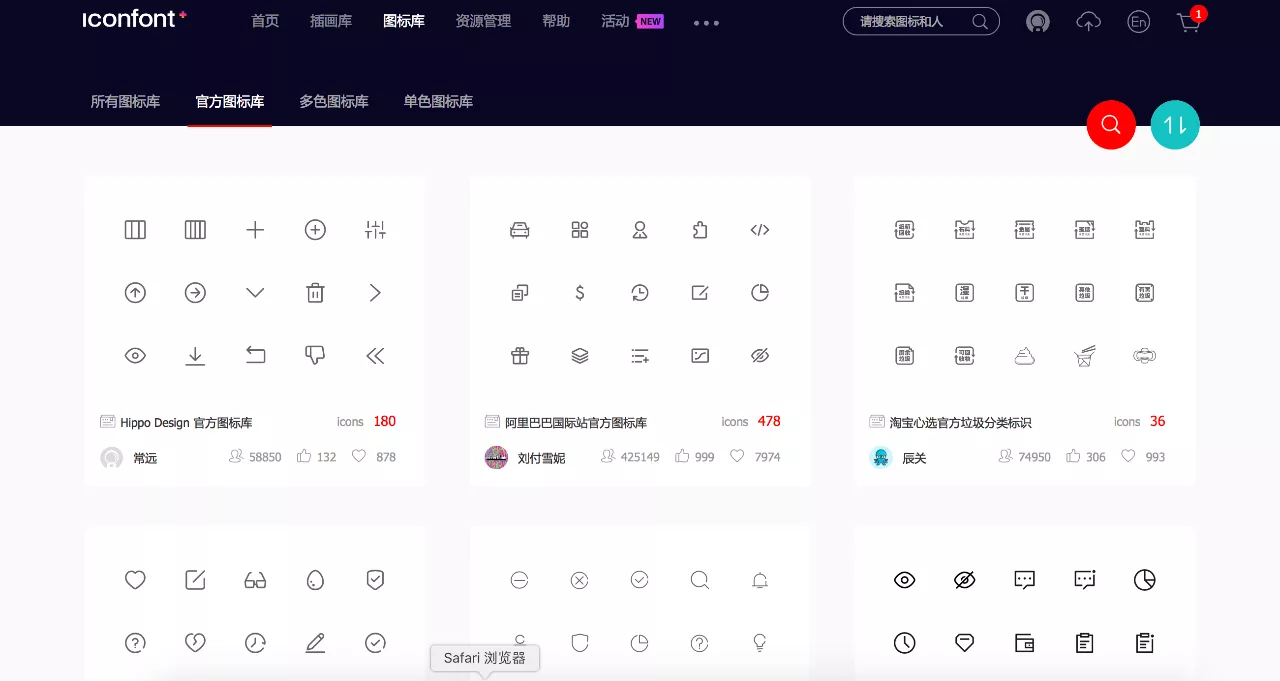Click the red round search button
Viewport: 1280px width, 681px height.
point(1111,125)
